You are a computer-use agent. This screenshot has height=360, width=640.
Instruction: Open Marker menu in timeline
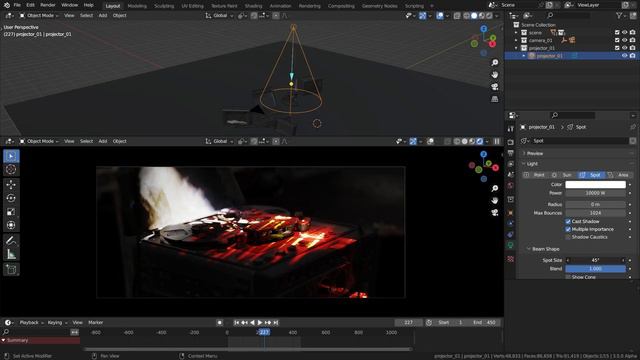pos(96,322)
